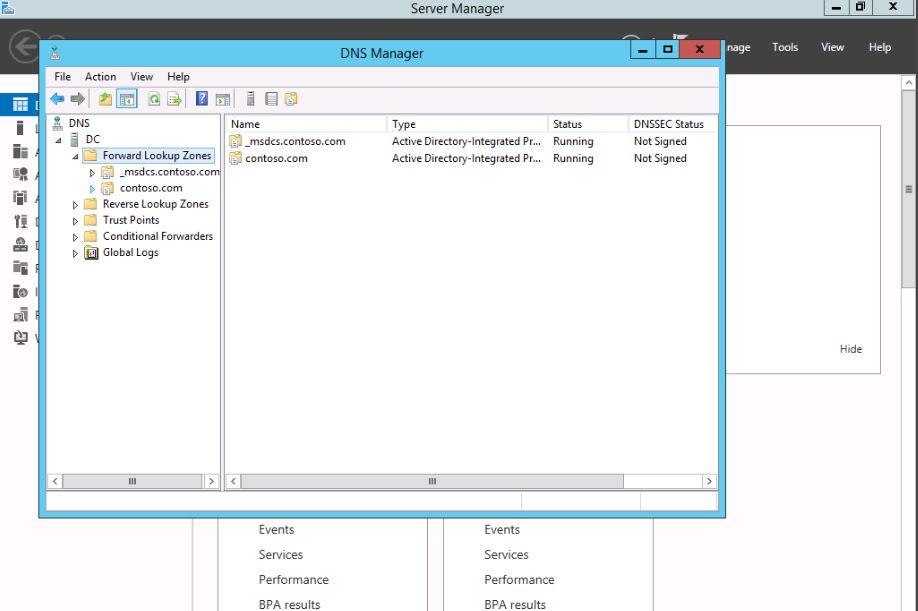Open the View menu in DNS Manager
The image size is (918, 611).
(142, 77)
